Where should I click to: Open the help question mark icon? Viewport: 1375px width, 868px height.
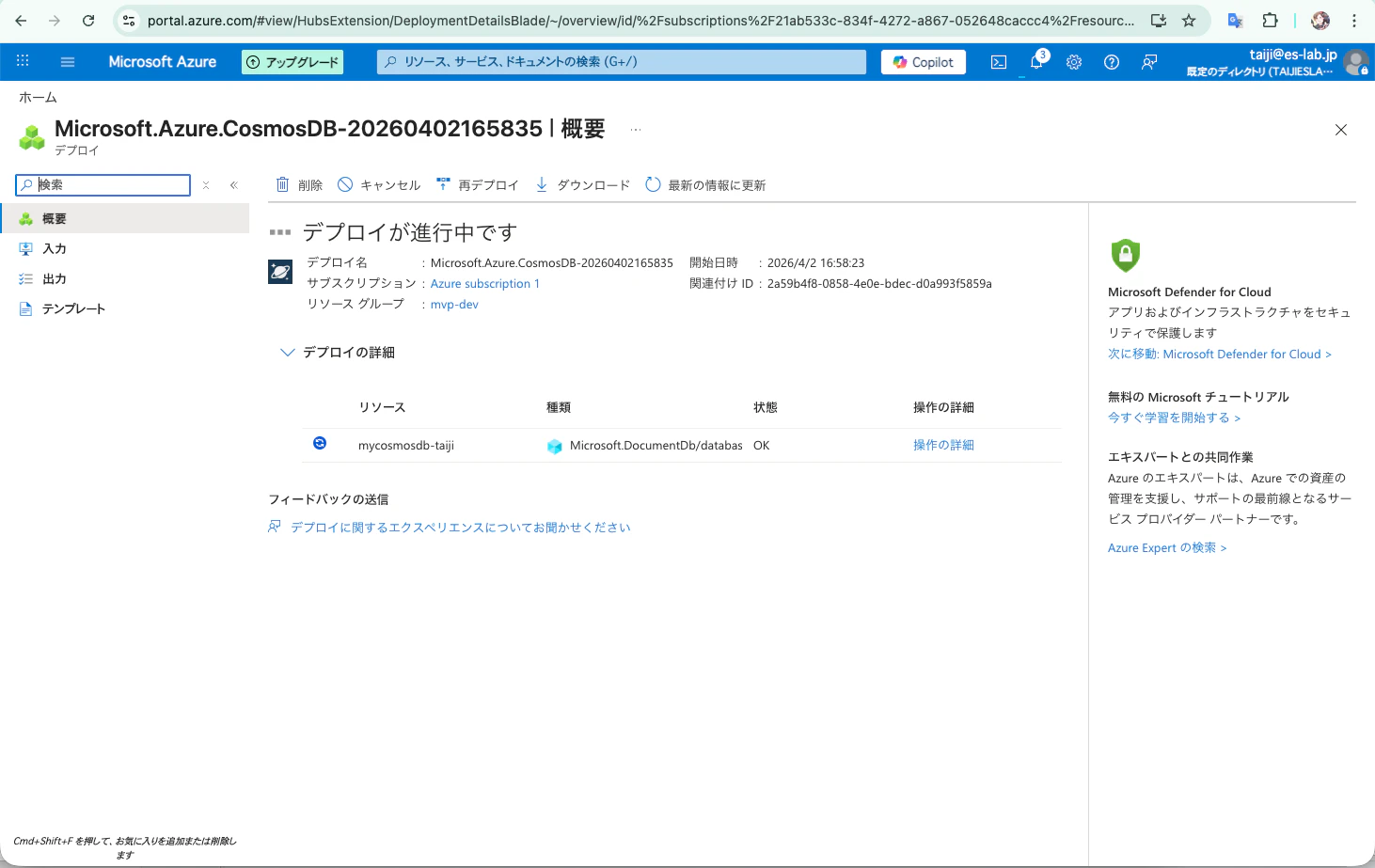click(1112, 62)
